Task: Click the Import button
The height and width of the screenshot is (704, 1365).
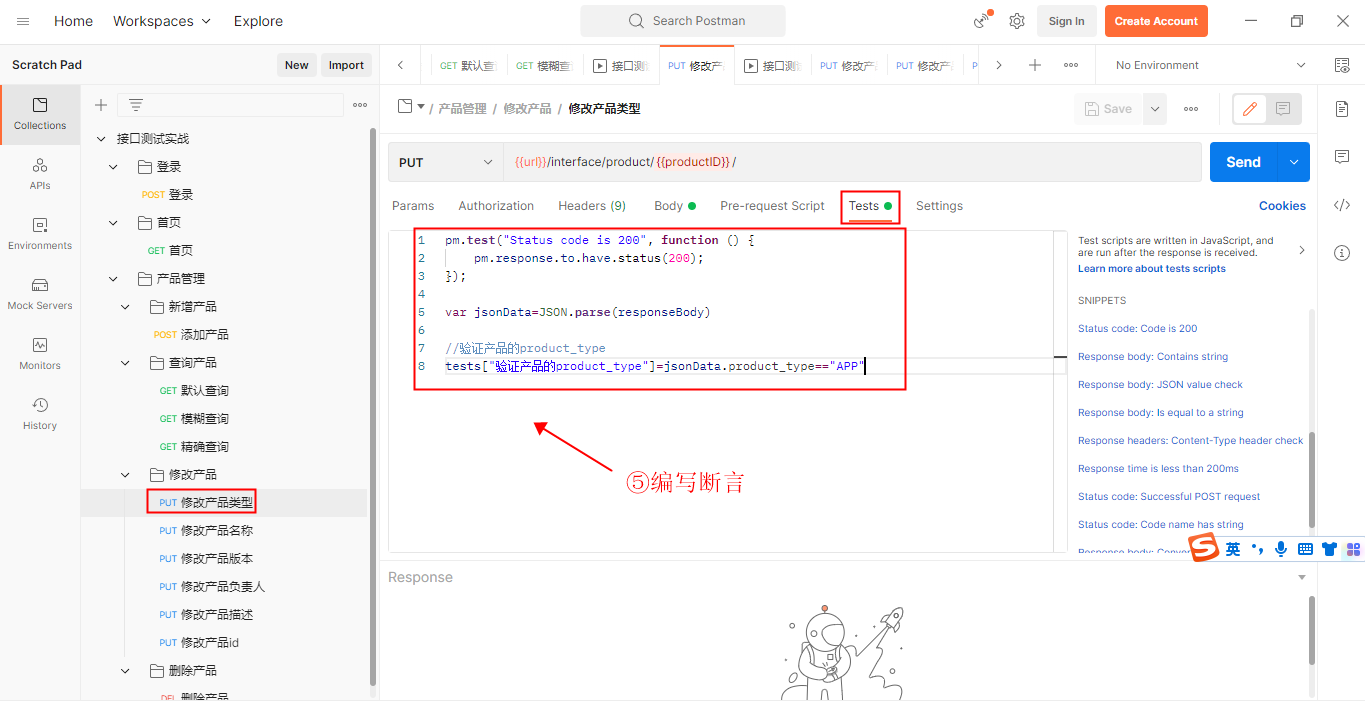Action: click(x=346, y=65)
